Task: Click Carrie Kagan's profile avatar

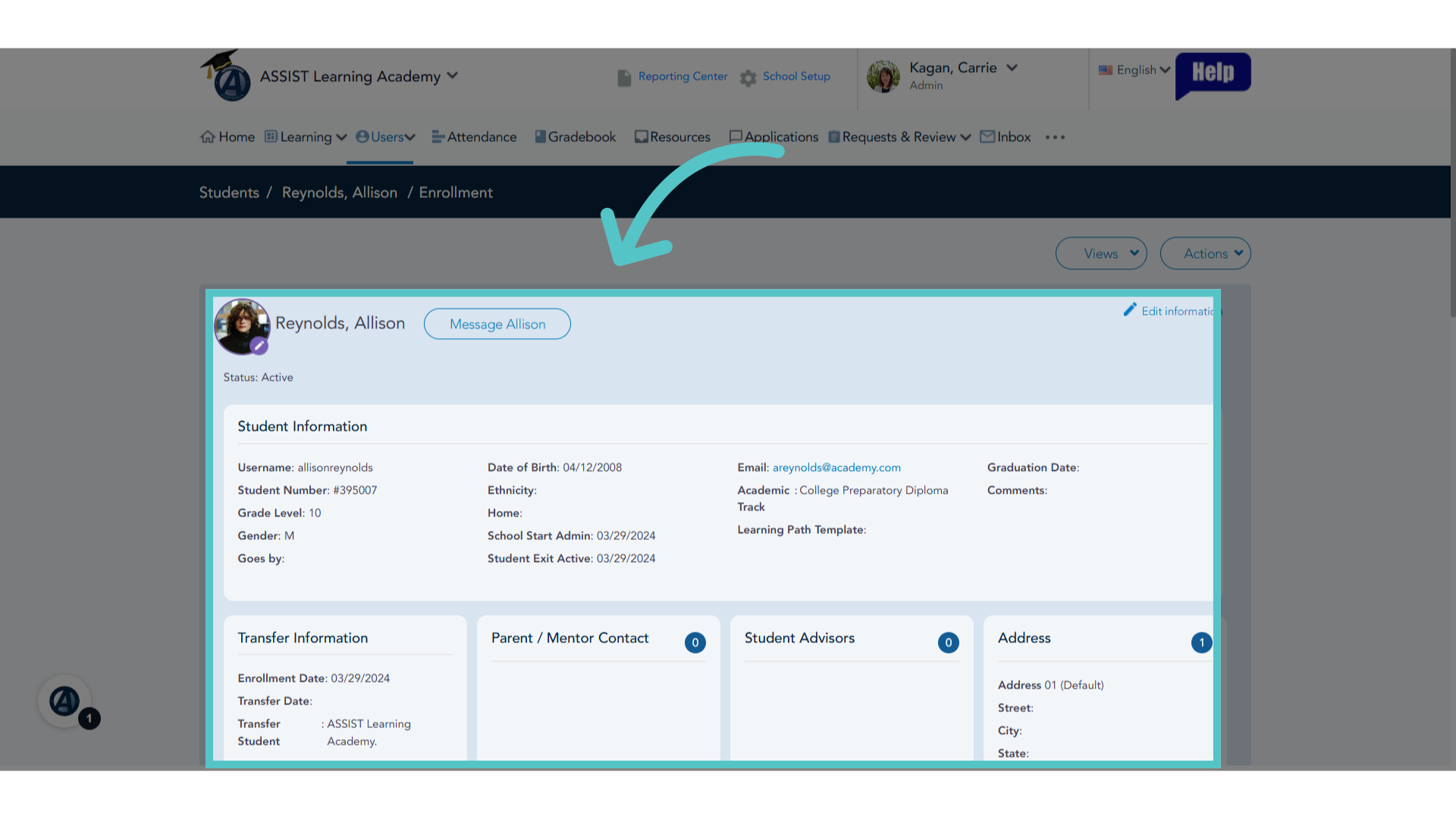Action: (x=883, y=77)
